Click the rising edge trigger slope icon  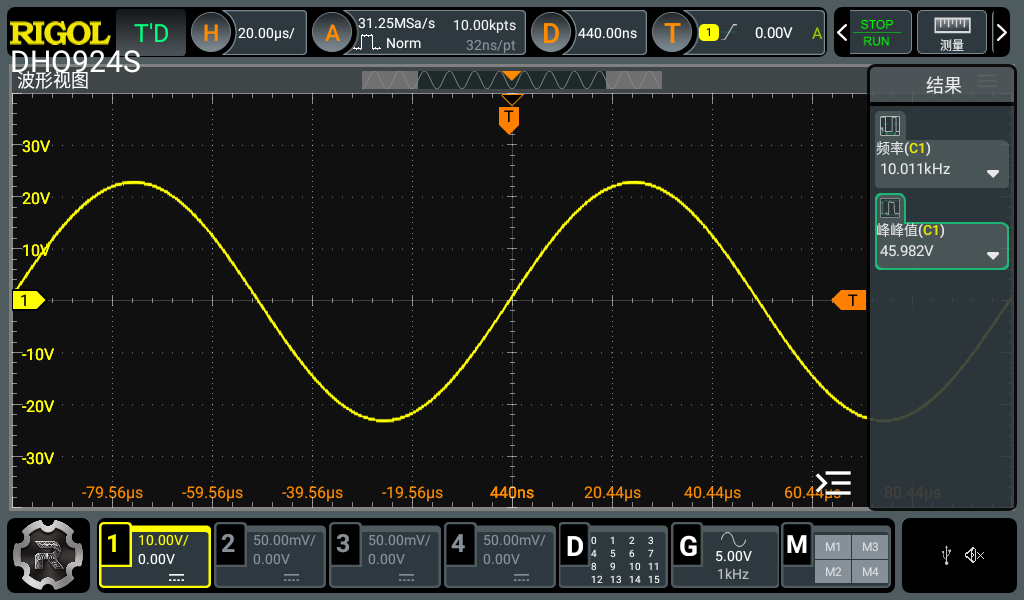[730, 33]
